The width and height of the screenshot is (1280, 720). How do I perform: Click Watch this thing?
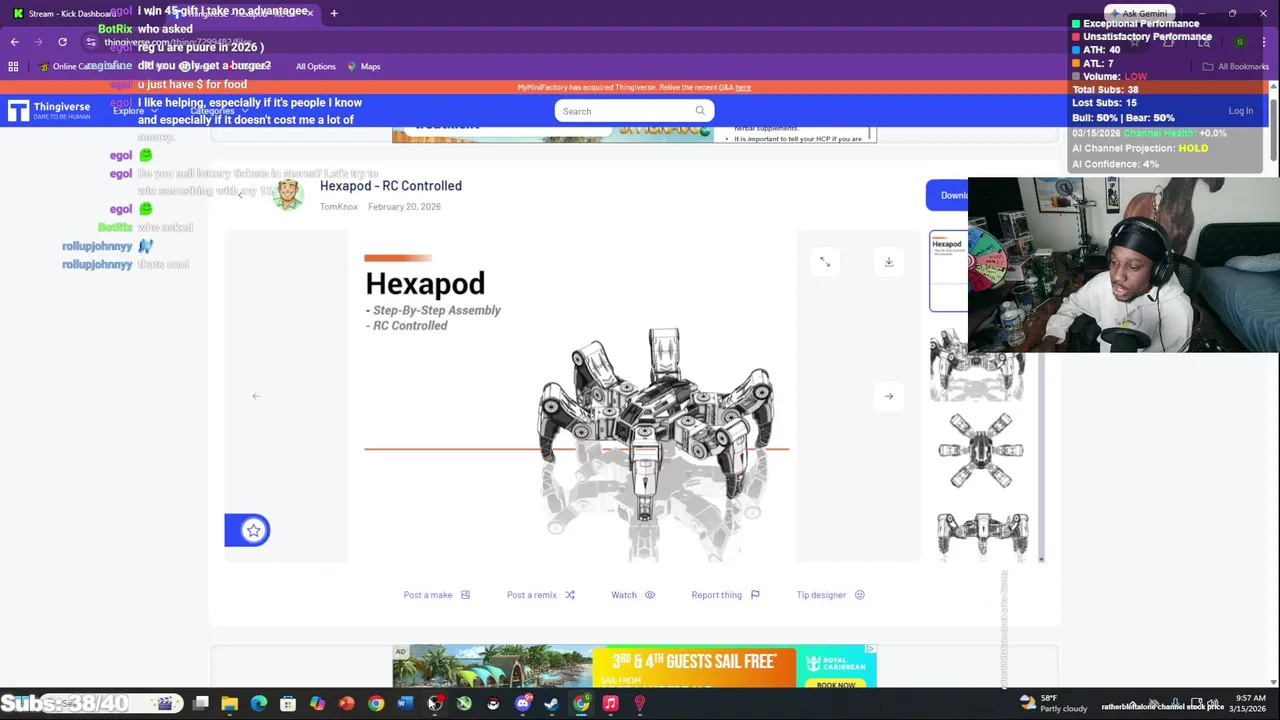(x=633, y=595)
